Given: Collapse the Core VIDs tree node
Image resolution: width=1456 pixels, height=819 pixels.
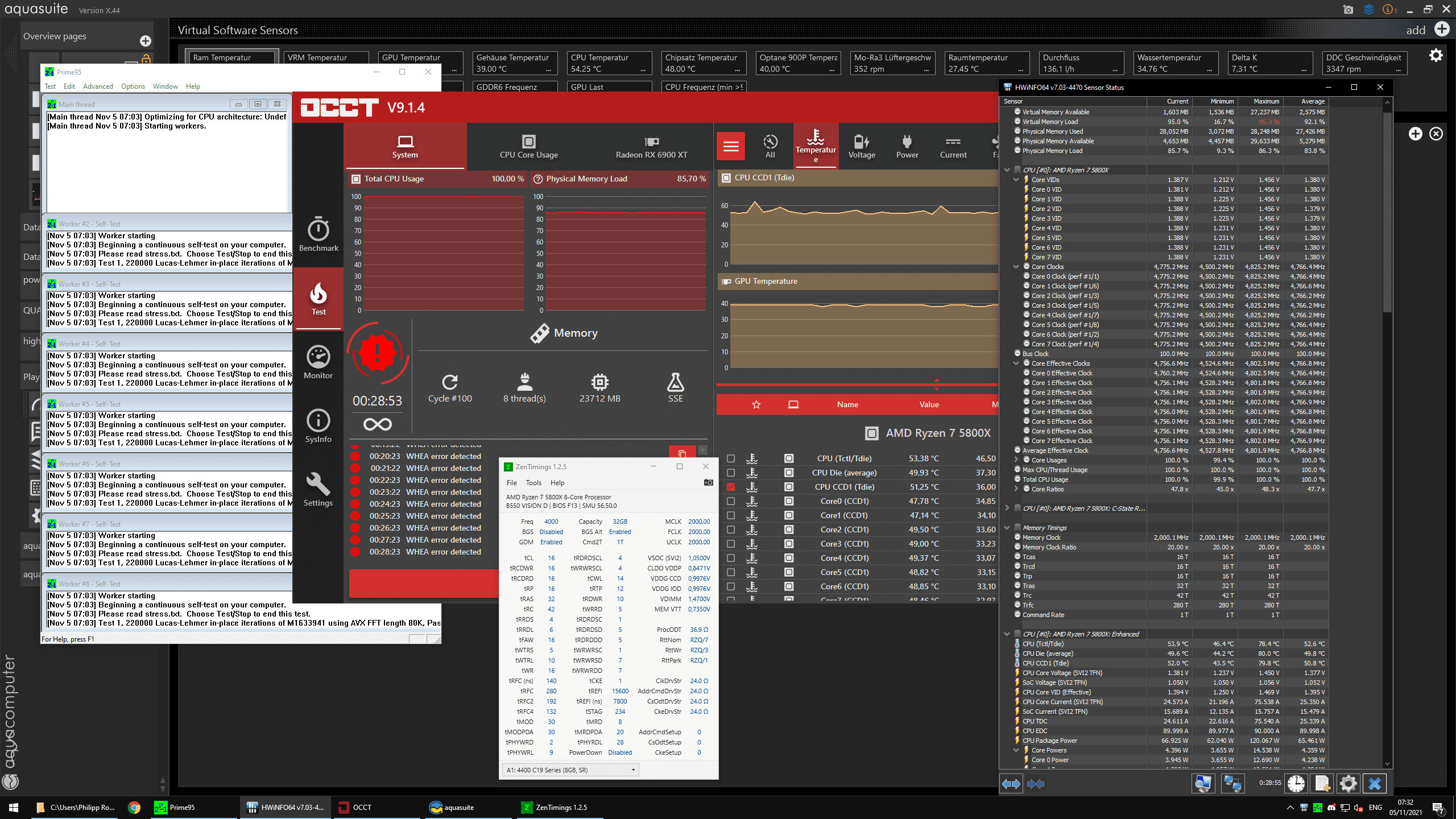Looking at the screenshot, I should pos(1016,180).
